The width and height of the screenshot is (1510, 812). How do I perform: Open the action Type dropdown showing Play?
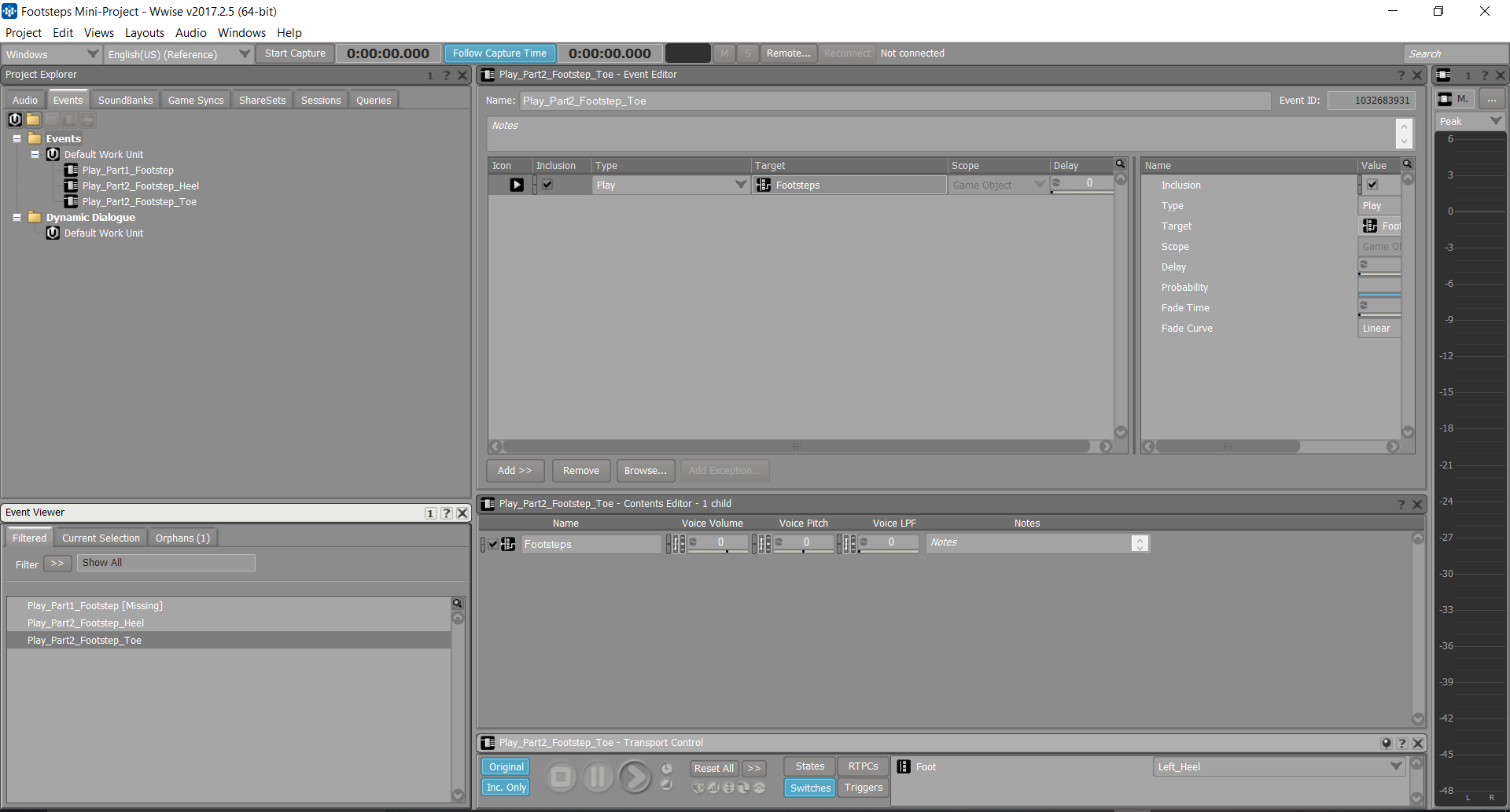[x=671, y=185]
